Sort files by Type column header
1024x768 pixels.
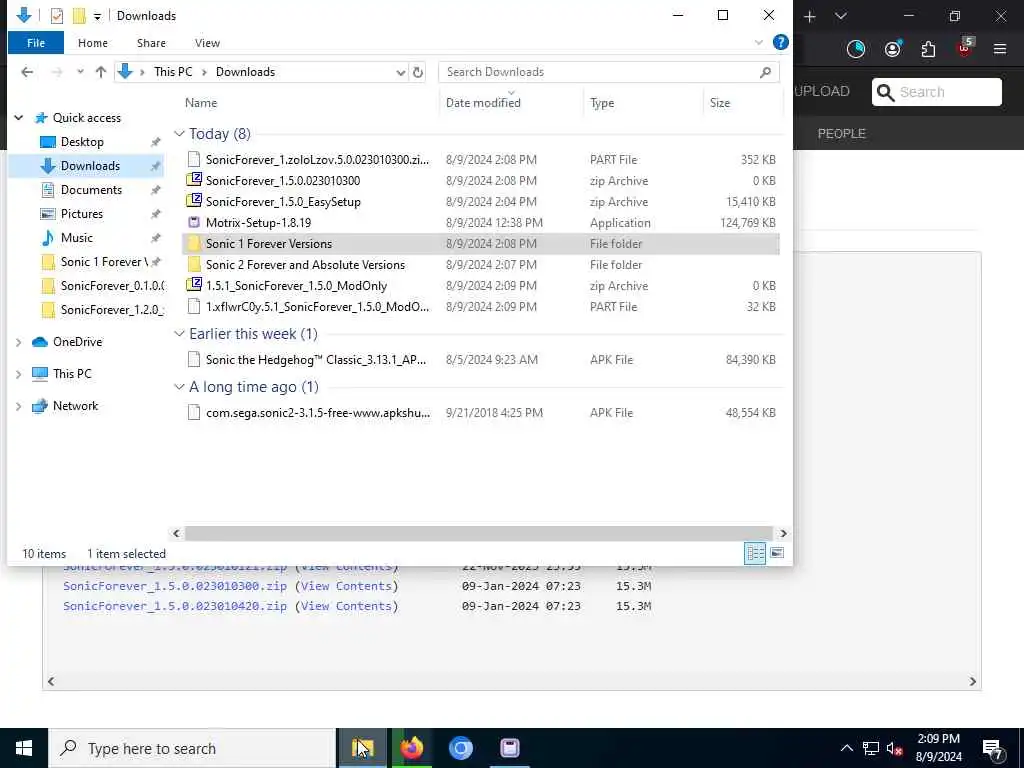(x=601, y=103)
